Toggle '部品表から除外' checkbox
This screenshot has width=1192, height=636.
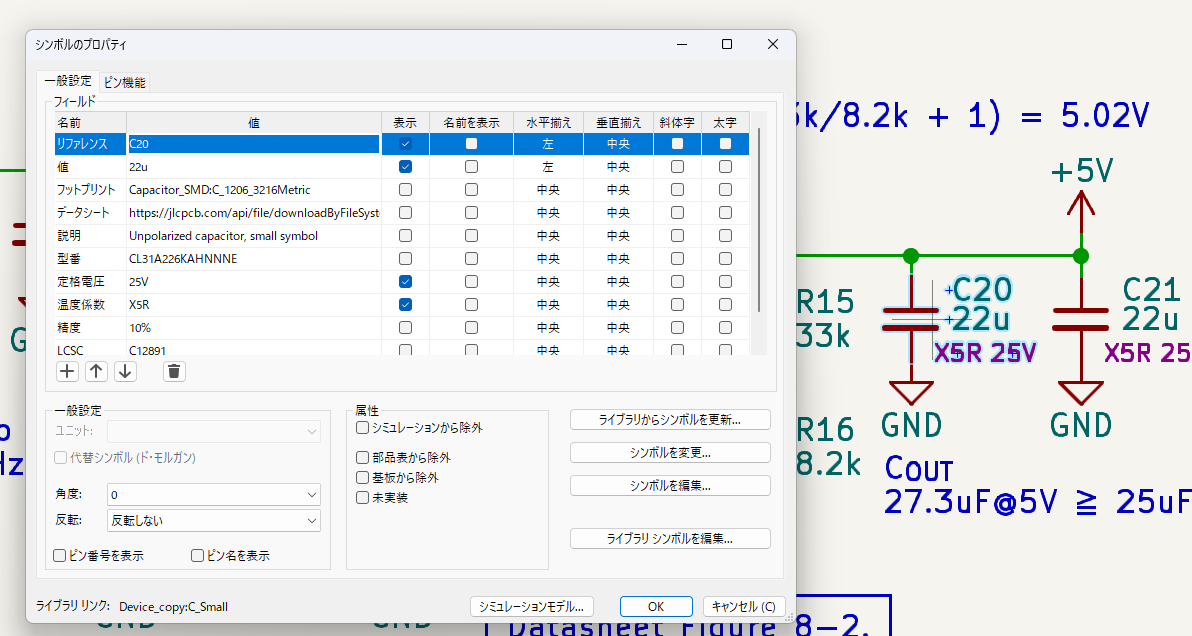(362, 458)
